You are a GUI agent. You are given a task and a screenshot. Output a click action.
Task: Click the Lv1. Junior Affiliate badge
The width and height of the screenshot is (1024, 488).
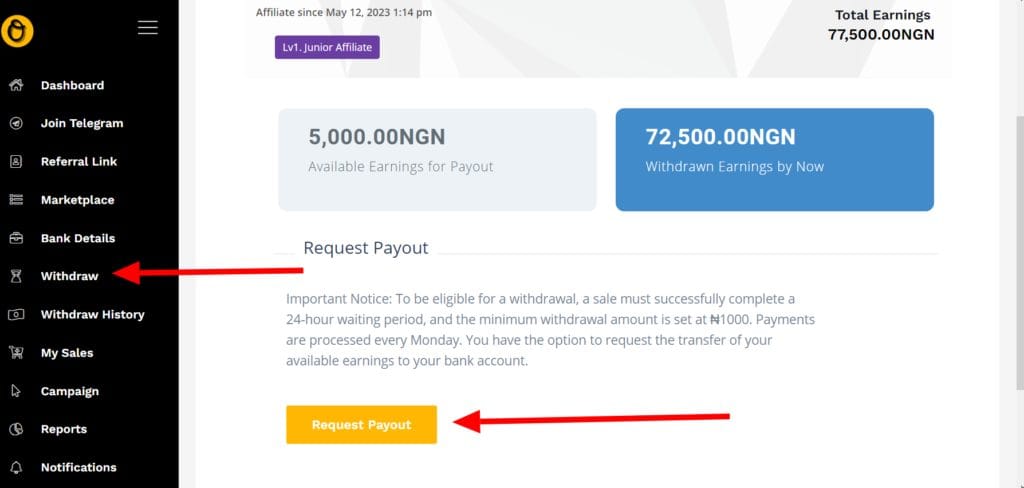[x=327, y=47]
